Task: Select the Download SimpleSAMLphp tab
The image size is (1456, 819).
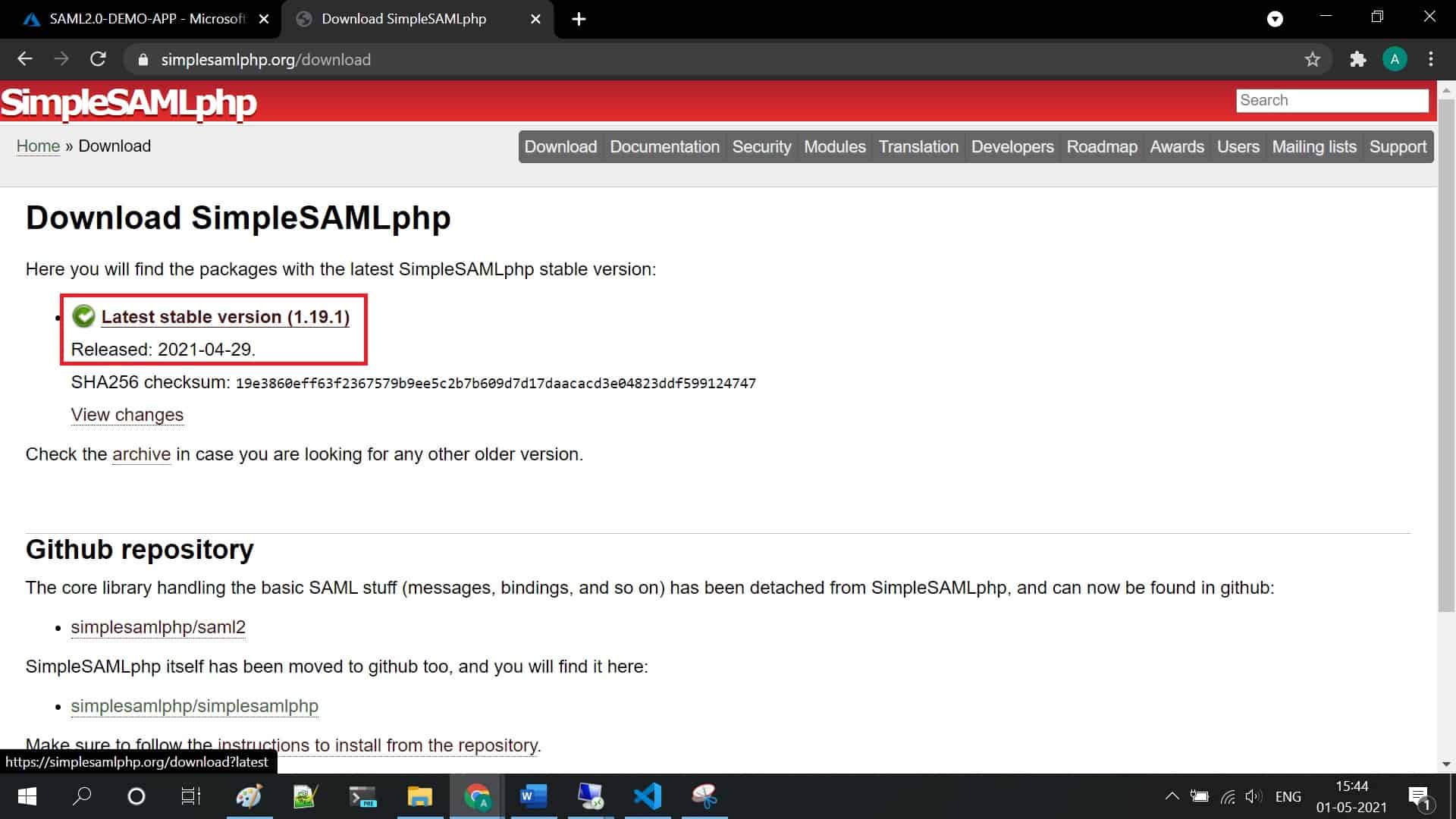Action: click(404, 19)
